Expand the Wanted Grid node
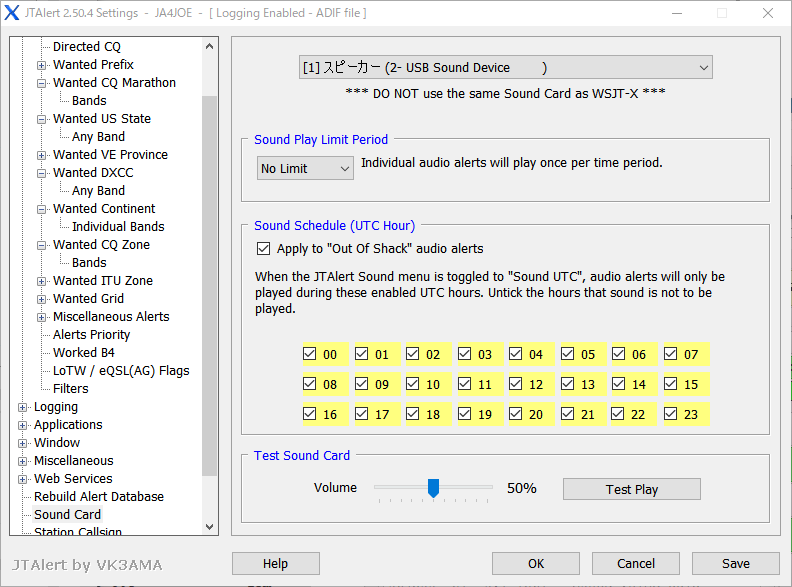 (41, 299)
